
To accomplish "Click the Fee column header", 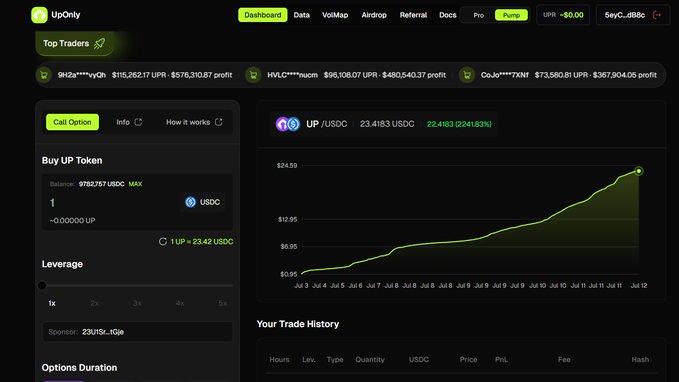I will coord(564,359).
